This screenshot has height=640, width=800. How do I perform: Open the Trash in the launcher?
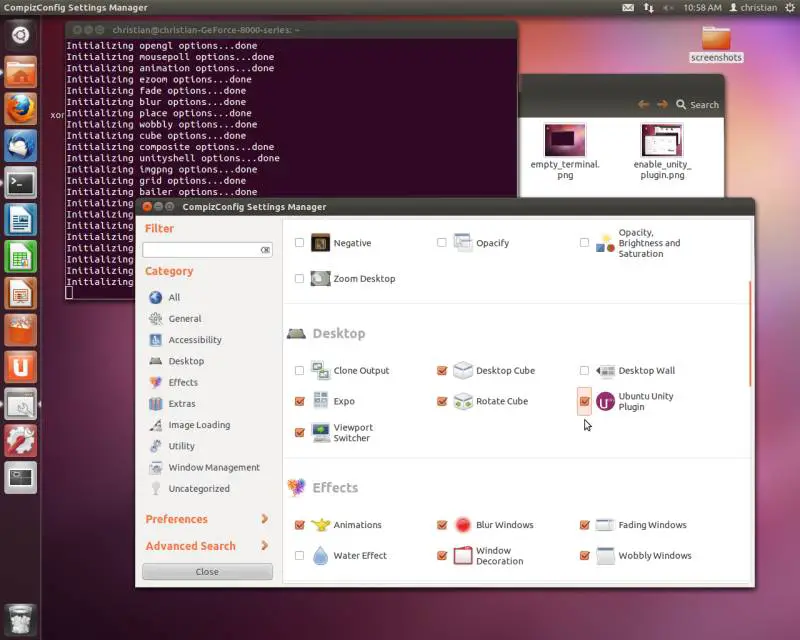coord(20,620)
